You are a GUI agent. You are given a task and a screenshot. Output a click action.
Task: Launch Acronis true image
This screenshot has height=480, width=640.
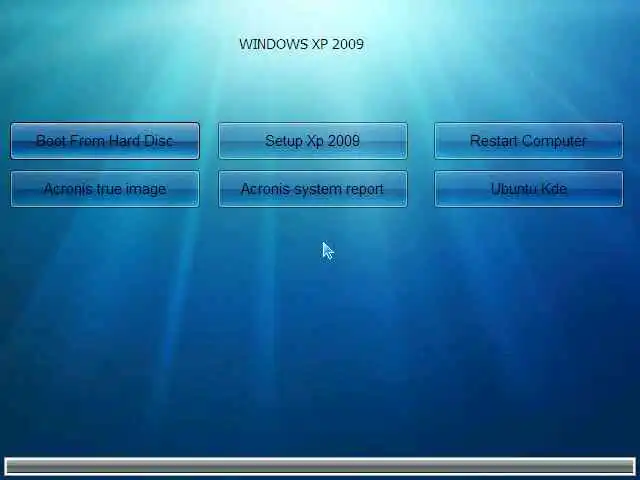click(105, 189)
